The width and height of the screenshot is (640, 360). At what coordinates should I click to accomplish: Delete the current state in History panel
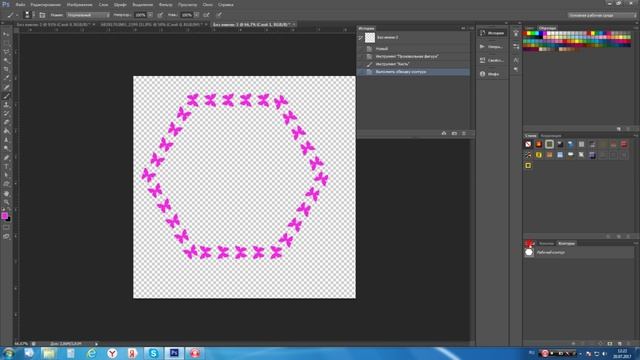pos(464,133)
